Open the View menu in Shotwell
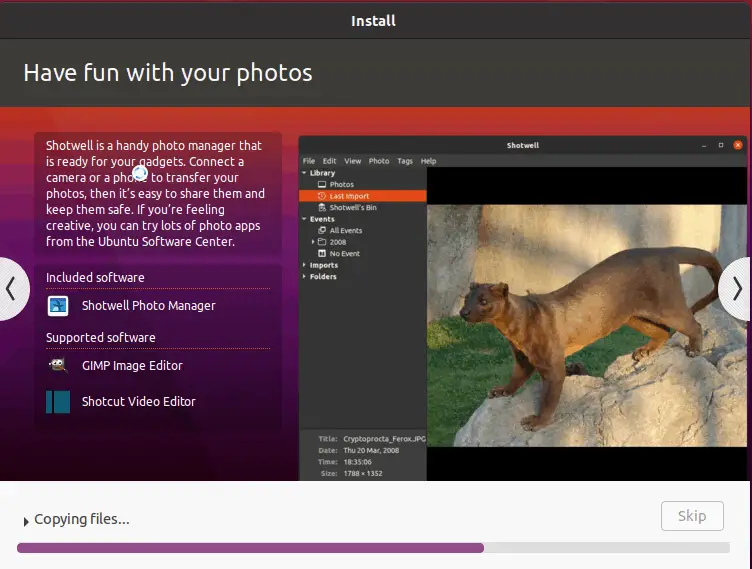 click(x=352, y=161)
